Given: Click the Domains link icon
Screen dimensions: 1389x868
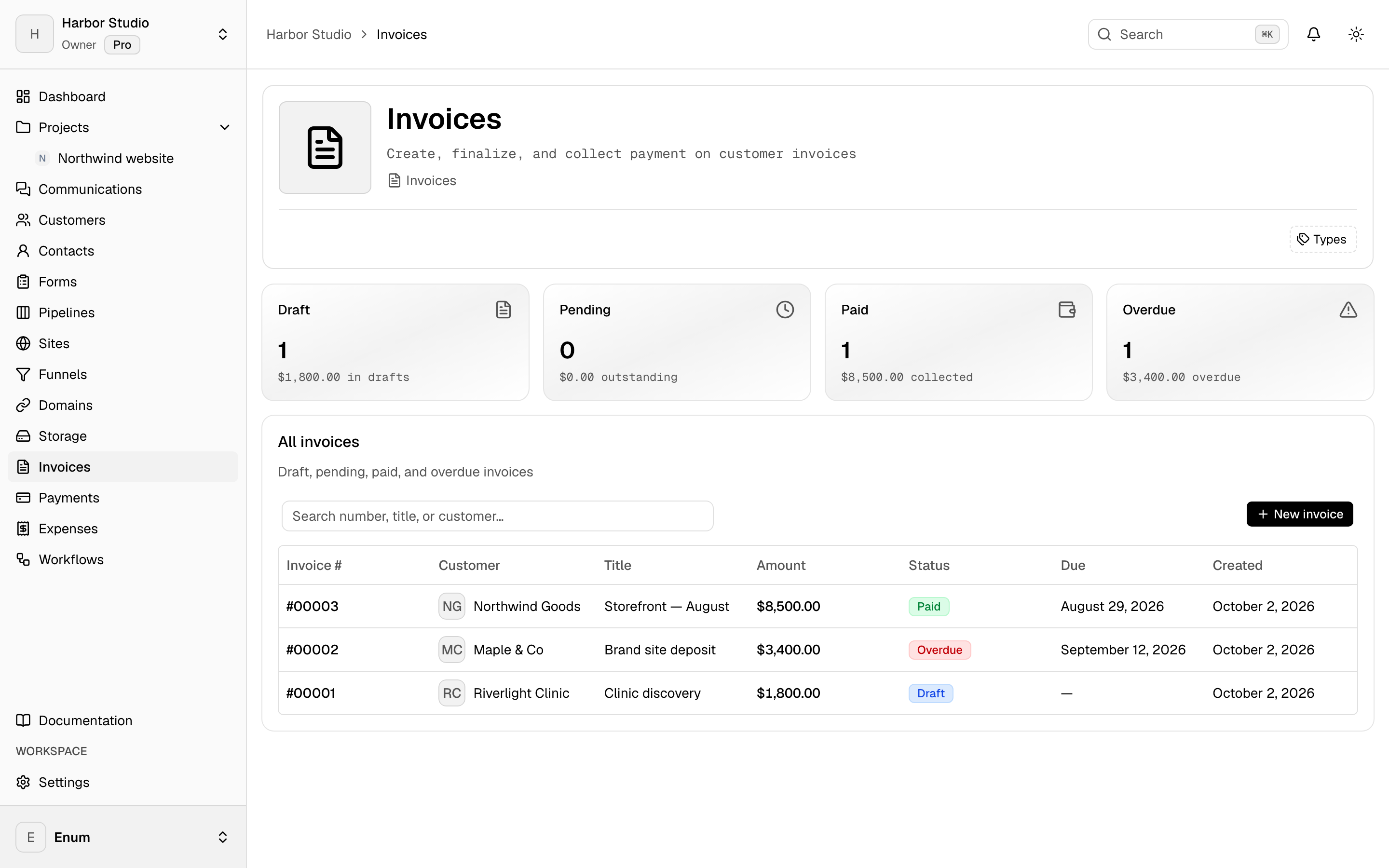Looking at the screenshot, I should tap(23, 405).
